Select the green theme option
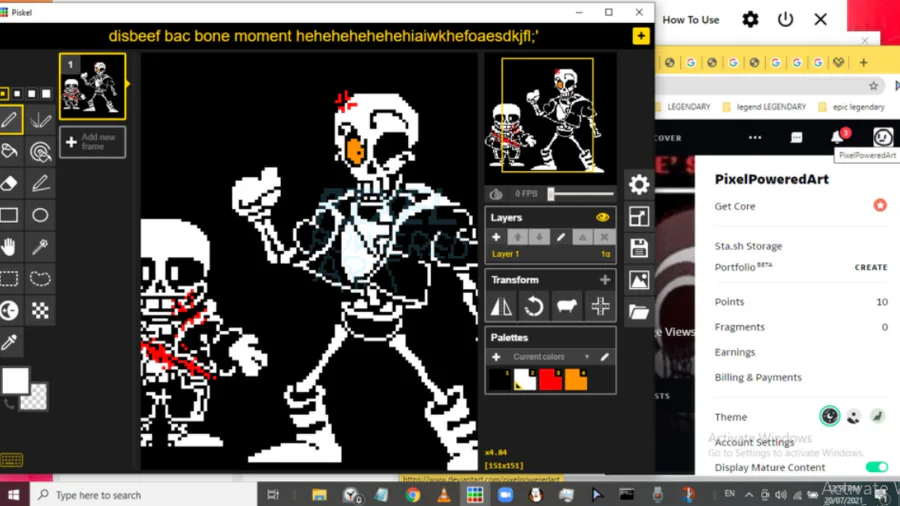Image resolution: width=900 pixels, height=506 pixels. [x=877, y=417]
